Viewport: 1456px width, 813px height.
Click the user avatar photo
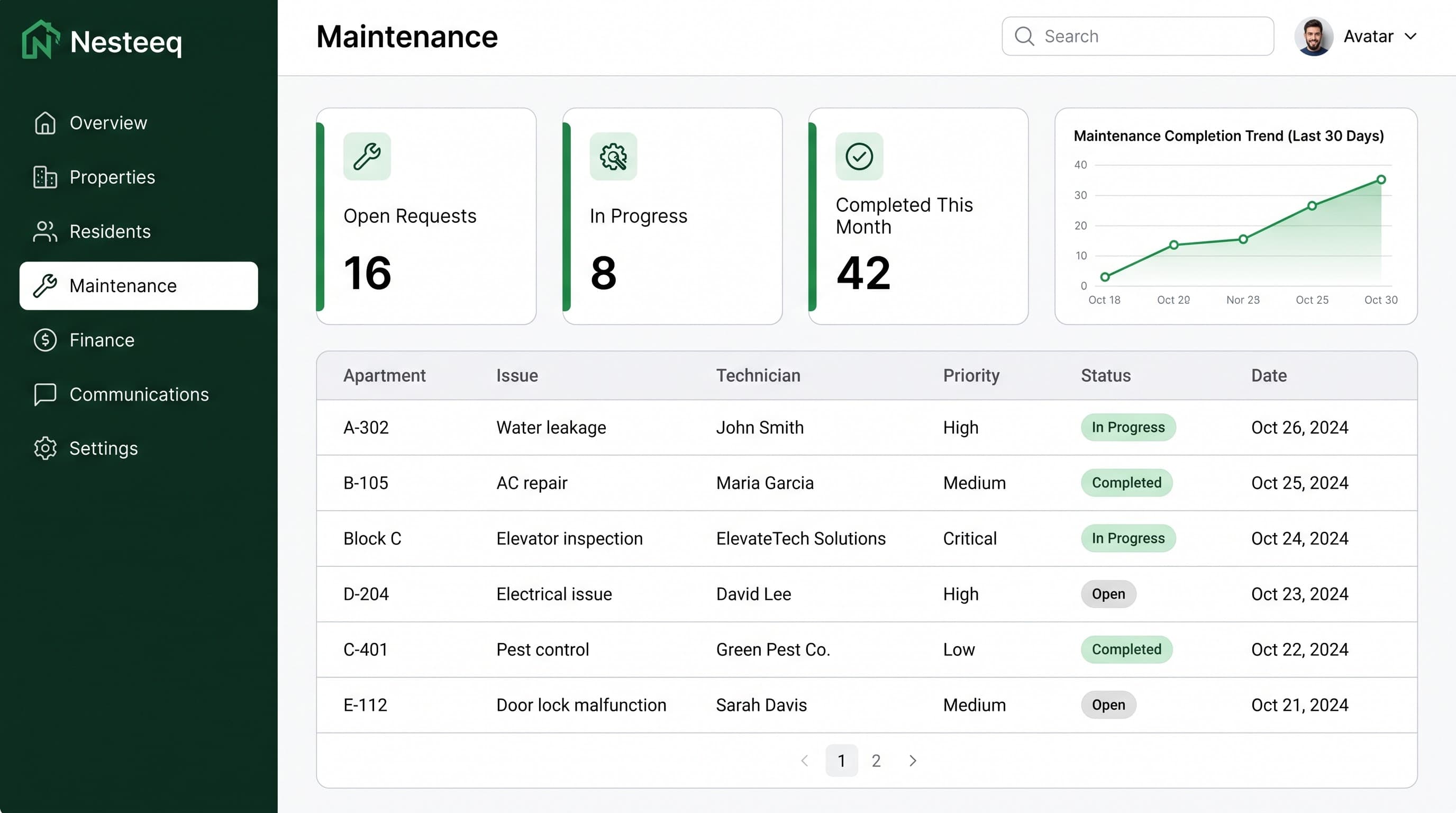click(x=1314, y=36)
